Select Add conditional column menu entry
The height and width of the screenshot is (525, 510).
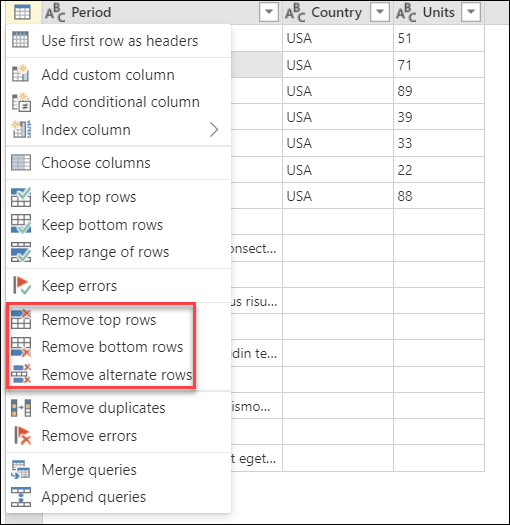(119, 102)
